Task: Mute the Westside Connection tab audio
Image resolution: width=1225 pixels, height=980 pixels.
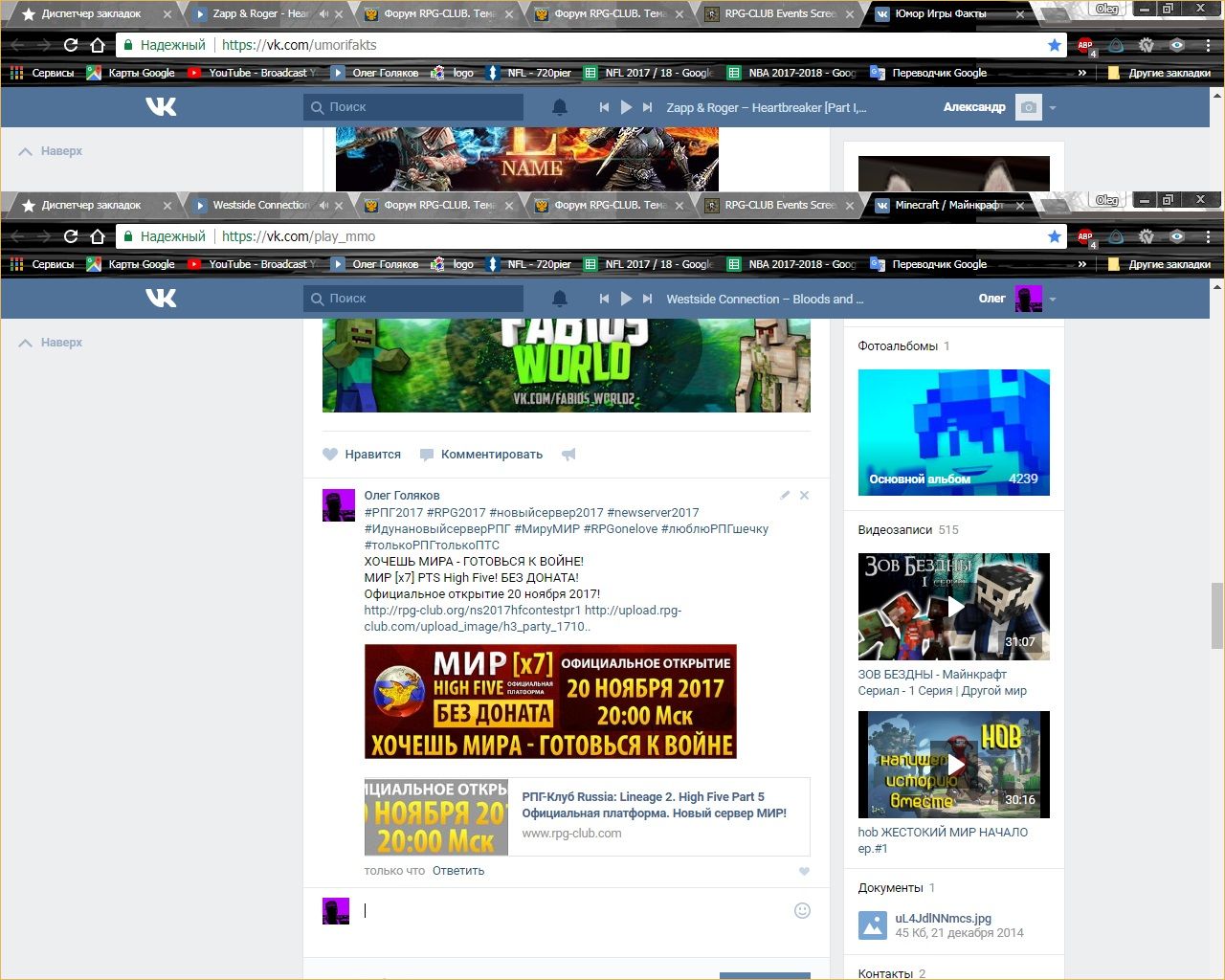Action: click(323, 205)
